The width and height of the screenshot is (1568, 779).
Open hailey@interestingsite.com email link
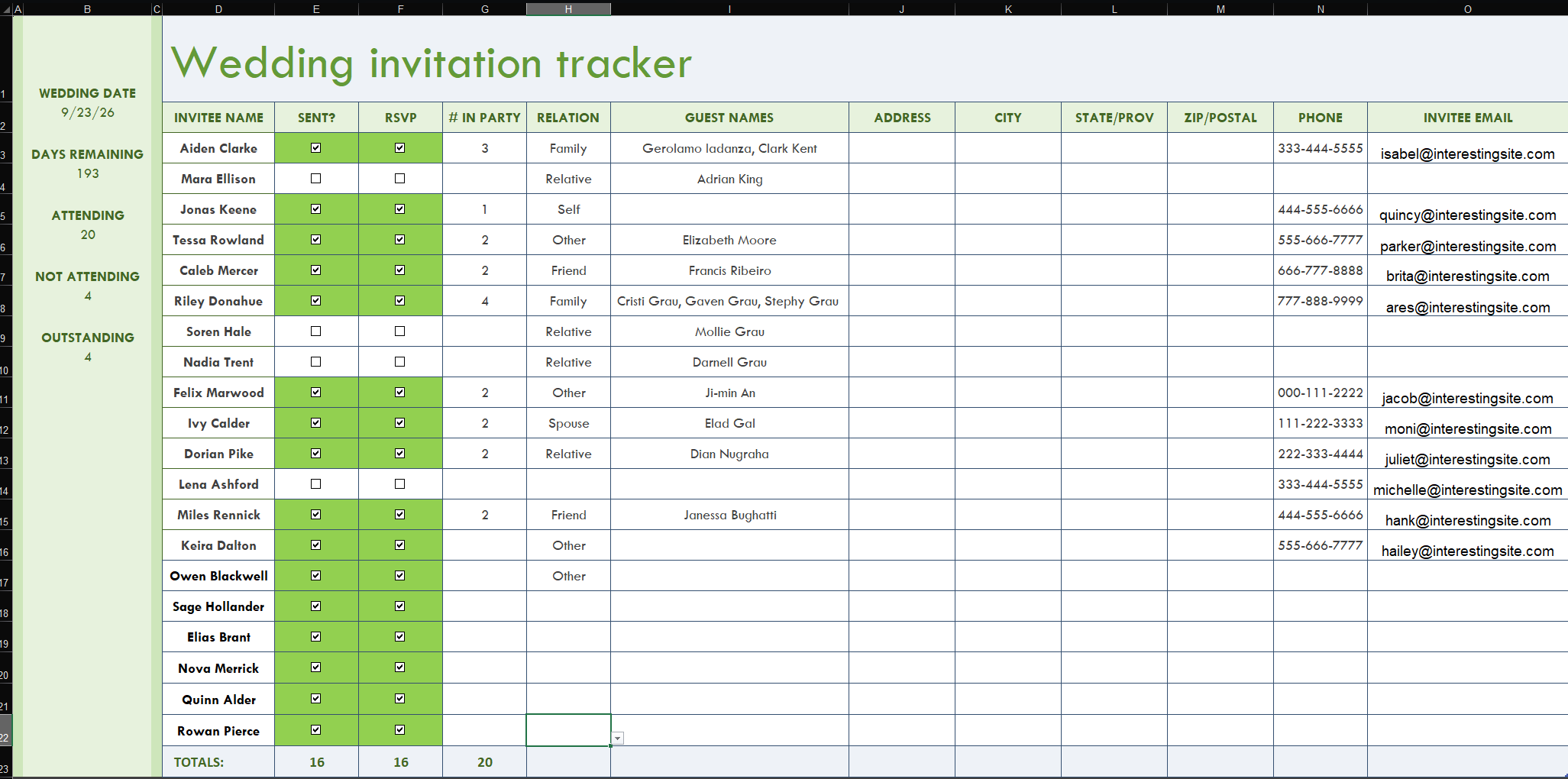[x=1467, y=551]
